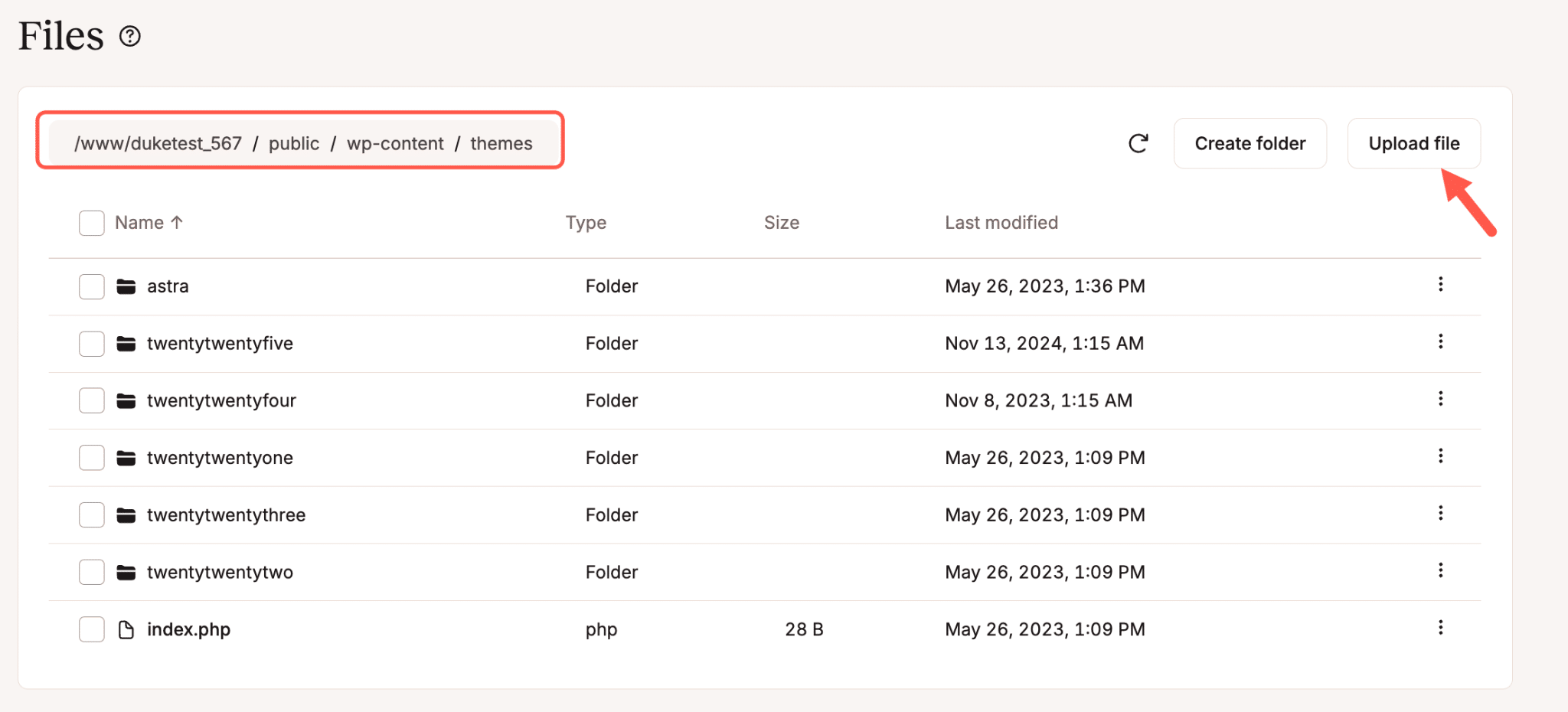
Task: Click the Create folder button
Action: [x=1250, y=143]
